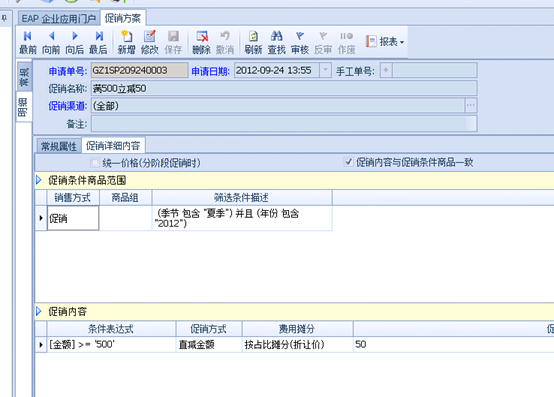The width and height of the screenshot is (554, 397).
Task: Click the pin icon in the left margin
Action: pos(4,18)
